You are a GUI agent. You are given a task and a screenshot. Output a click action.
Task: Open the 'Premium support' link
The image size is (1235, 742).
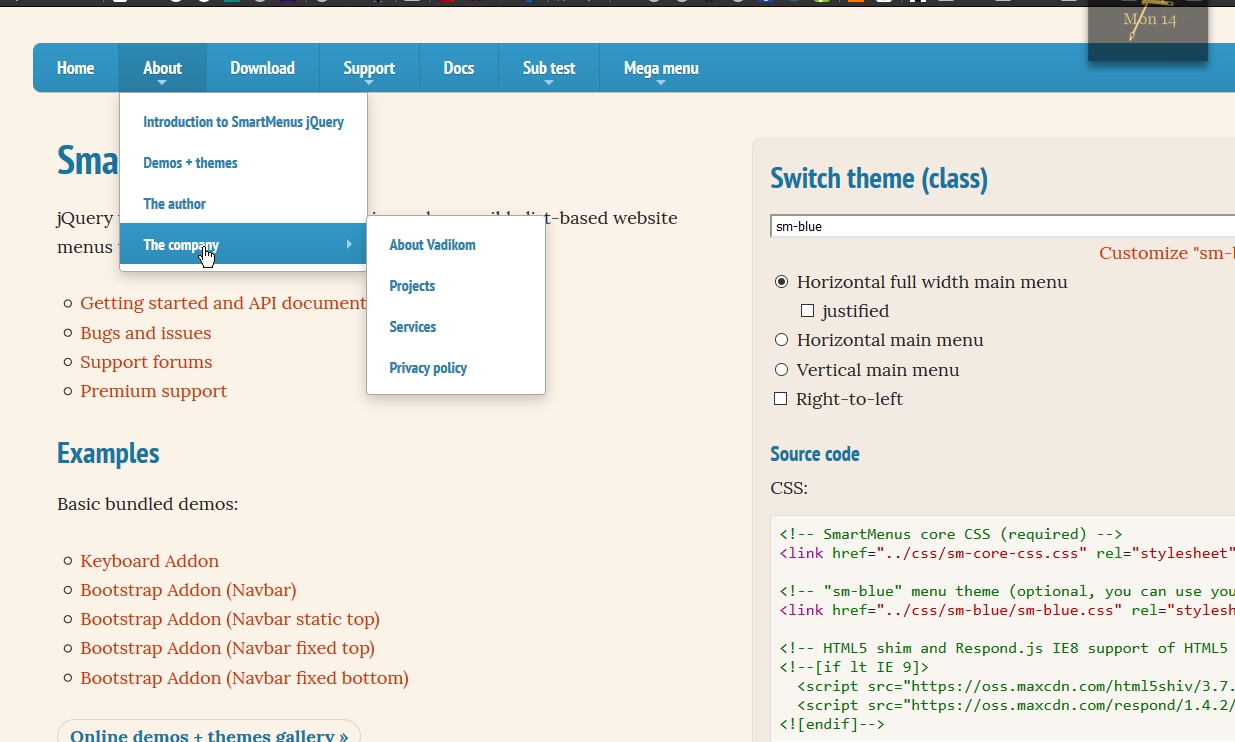153,391
